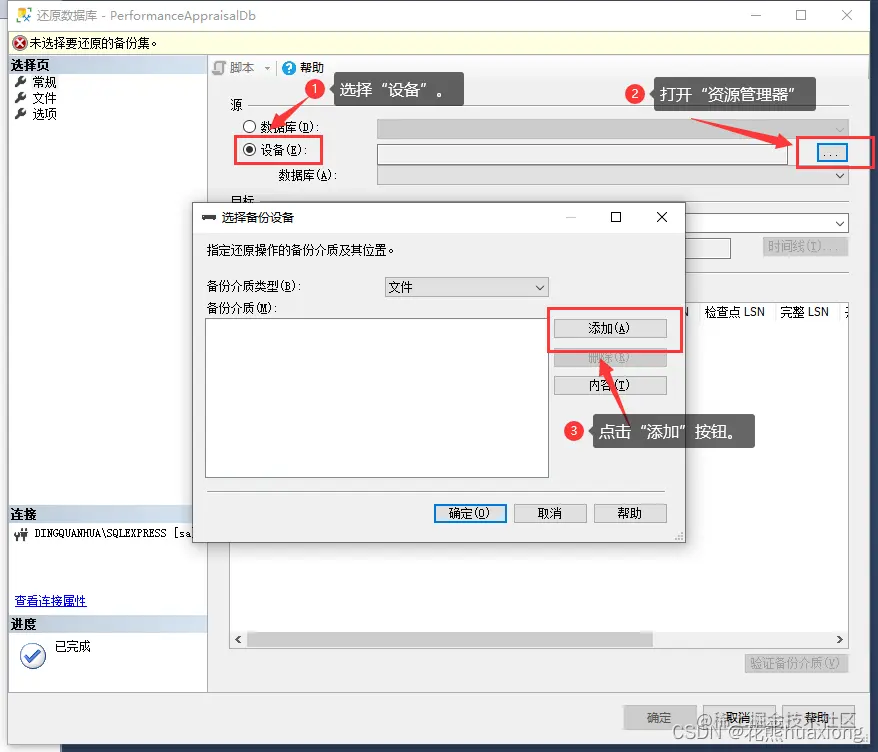Click the 检查点 LSN column header

[x=735, y=312]
